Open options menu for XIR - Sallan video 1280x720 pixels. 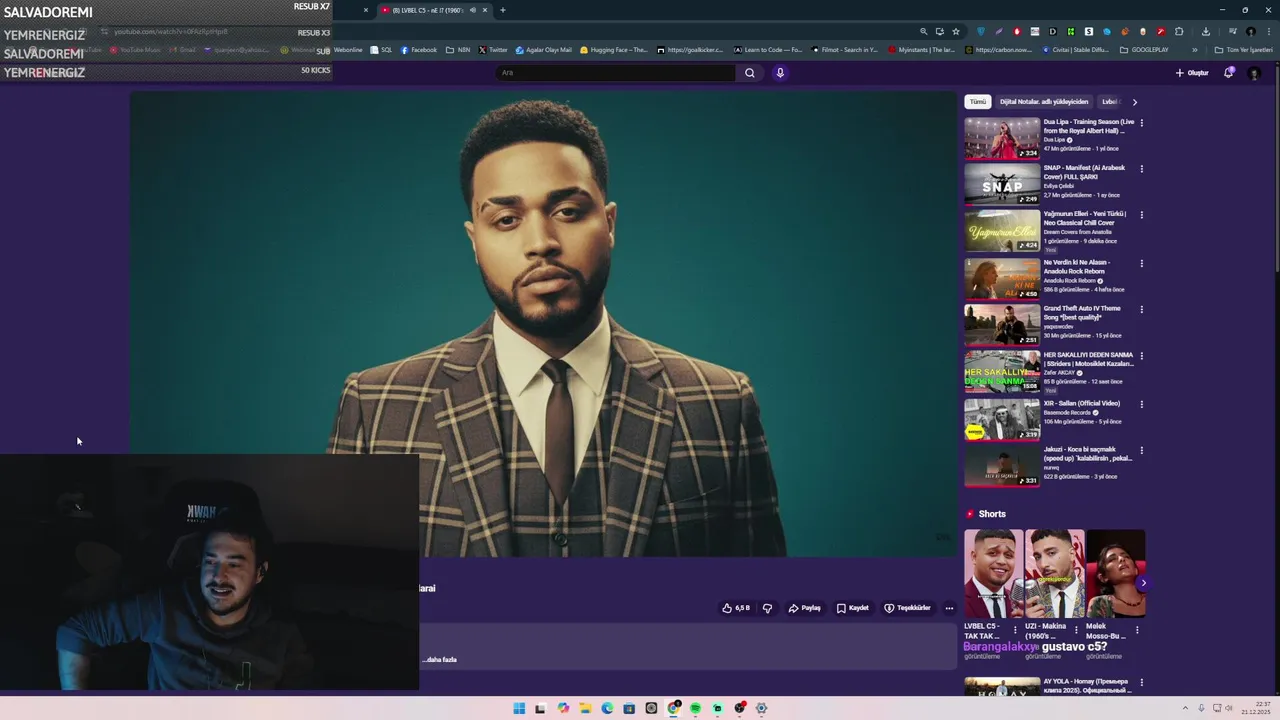[1141, 405]
